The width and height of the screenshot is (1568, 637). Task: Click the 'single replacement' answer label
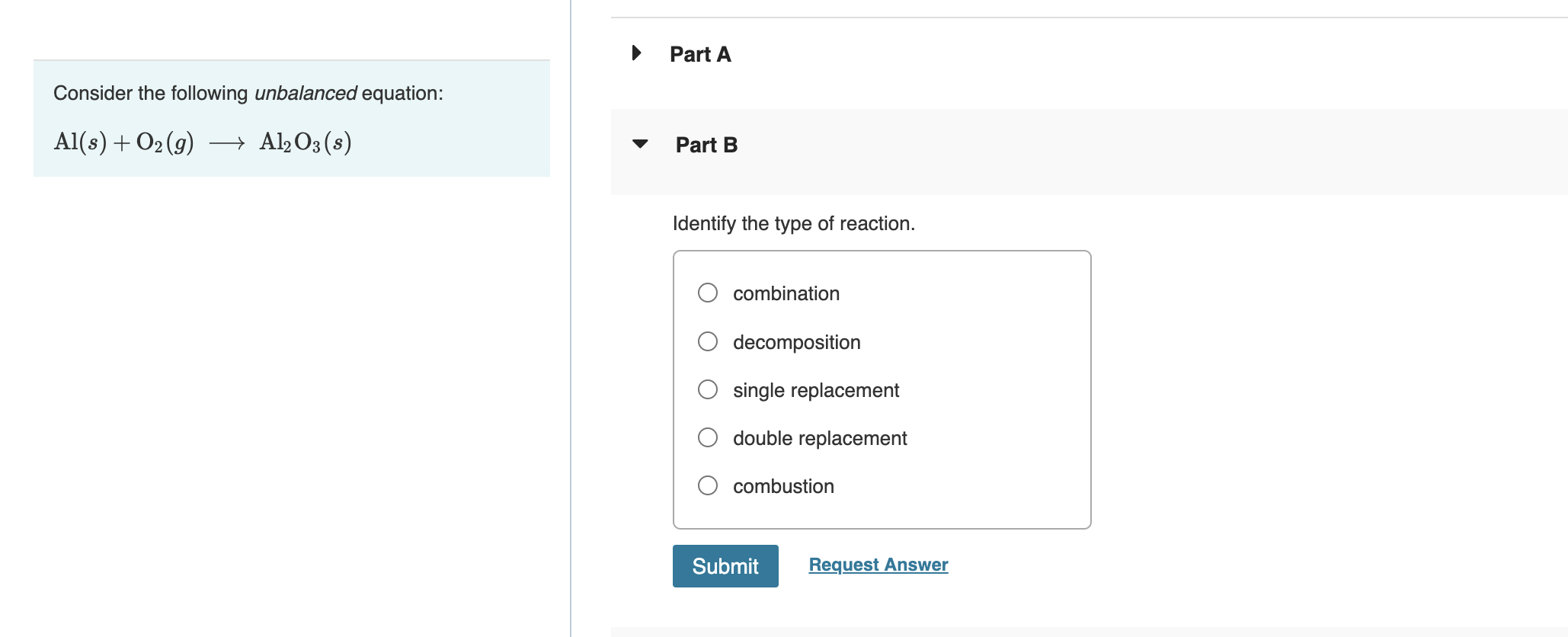coord(816,391)
